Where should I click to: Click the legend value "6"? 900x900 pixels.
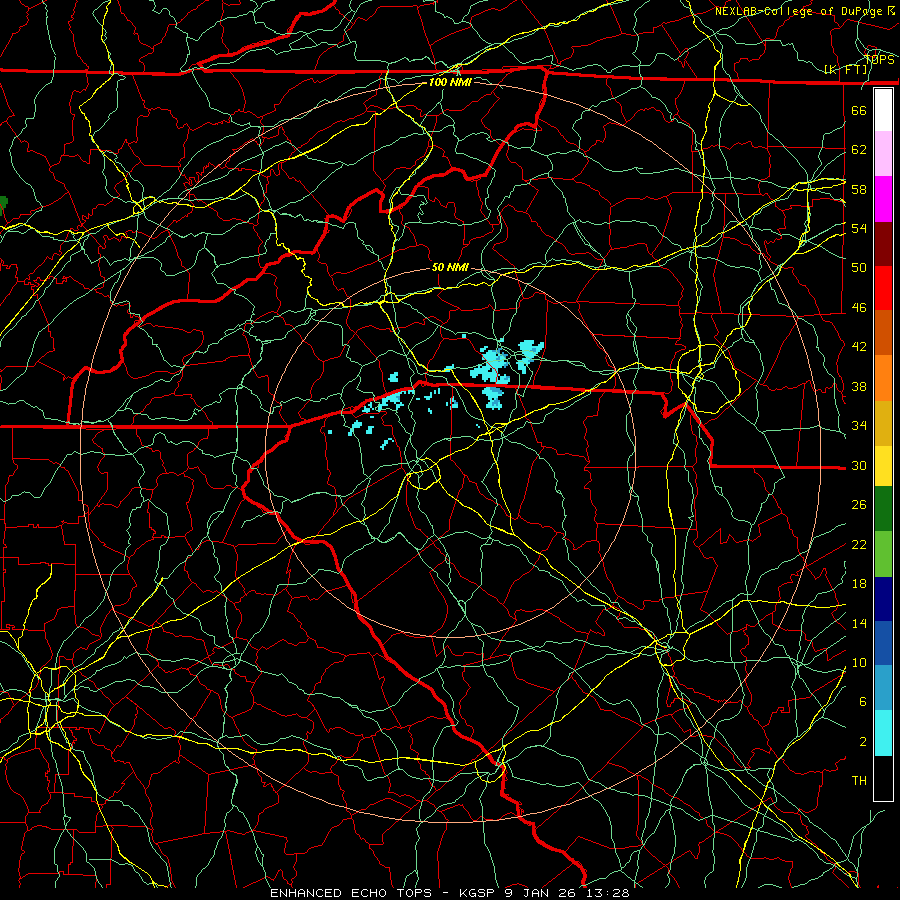point(863,701)
